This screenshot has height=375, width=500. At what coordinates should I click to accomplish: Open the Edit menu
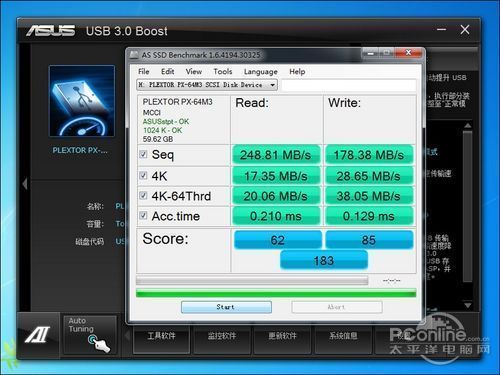click(167, 72)
